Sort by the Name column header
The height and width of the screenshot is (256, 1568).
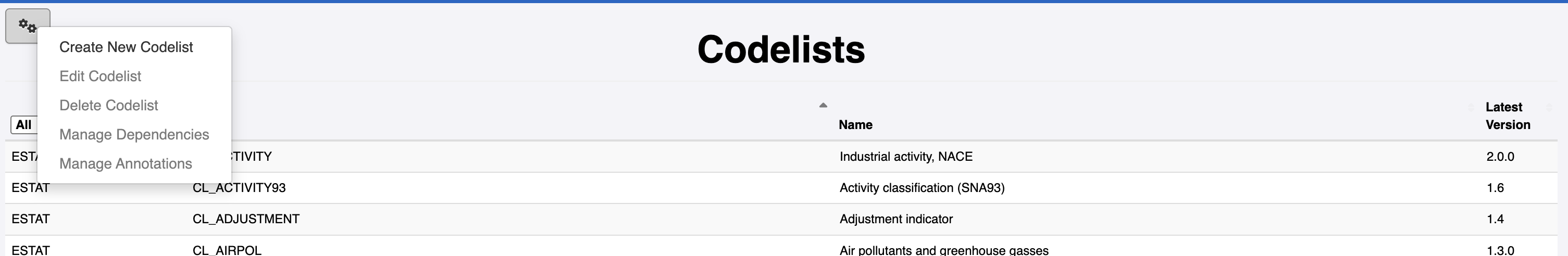pos(855,125)
